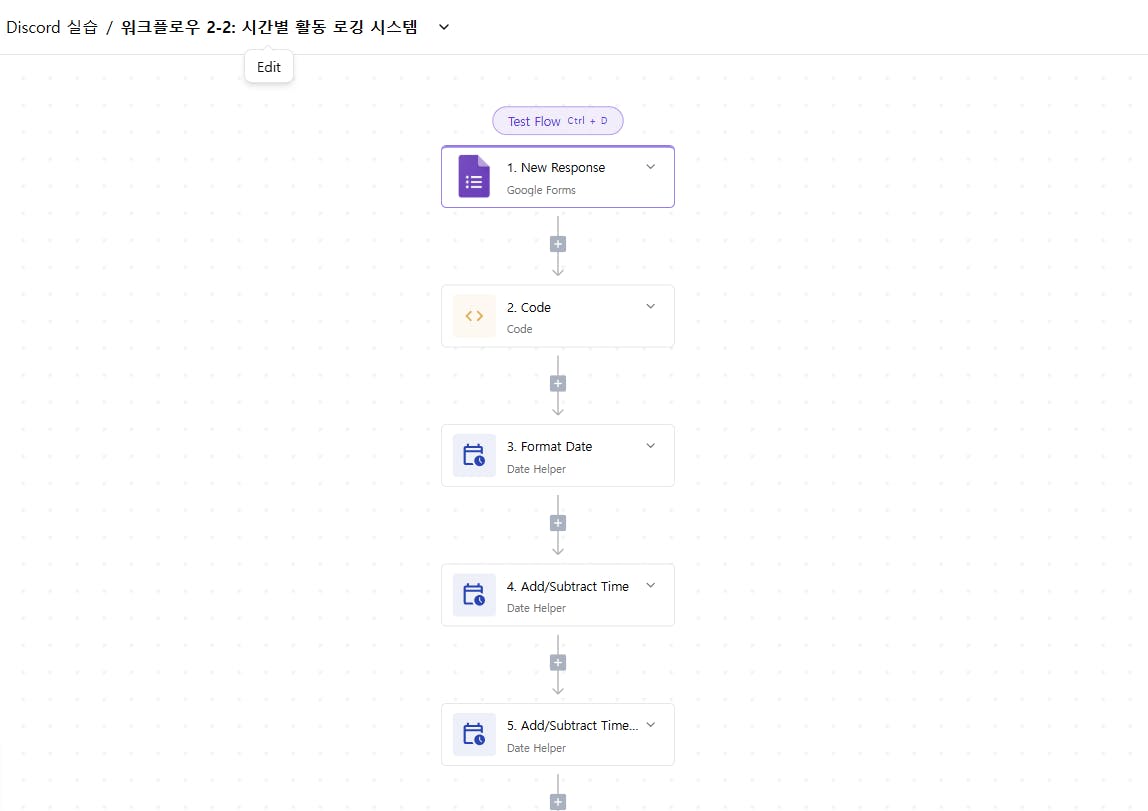Expand the Format Date node chevron
The height and width of the screenshot is (811, 1148).
coord(650,446)
